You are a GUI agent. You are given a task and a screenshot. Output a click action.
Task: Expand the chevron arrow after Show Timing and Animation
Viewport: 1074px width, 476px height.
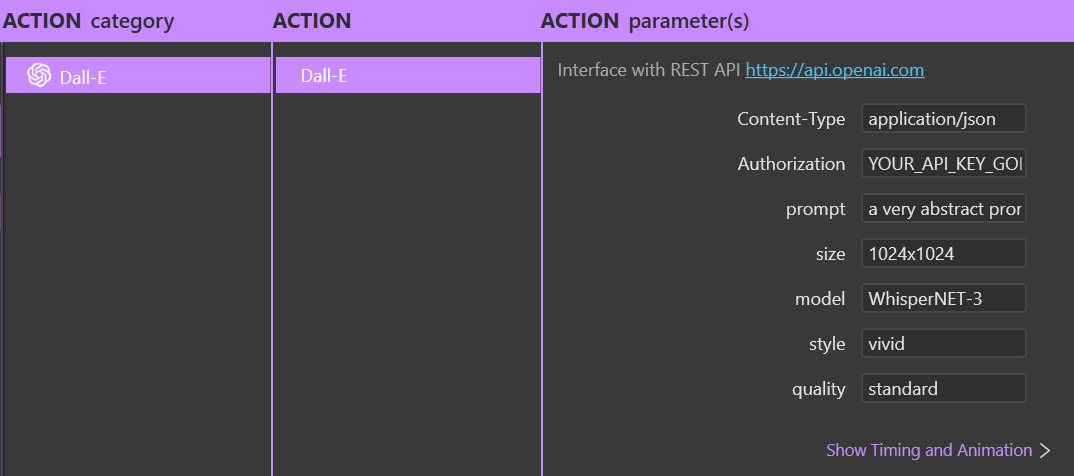(1045, 451)
